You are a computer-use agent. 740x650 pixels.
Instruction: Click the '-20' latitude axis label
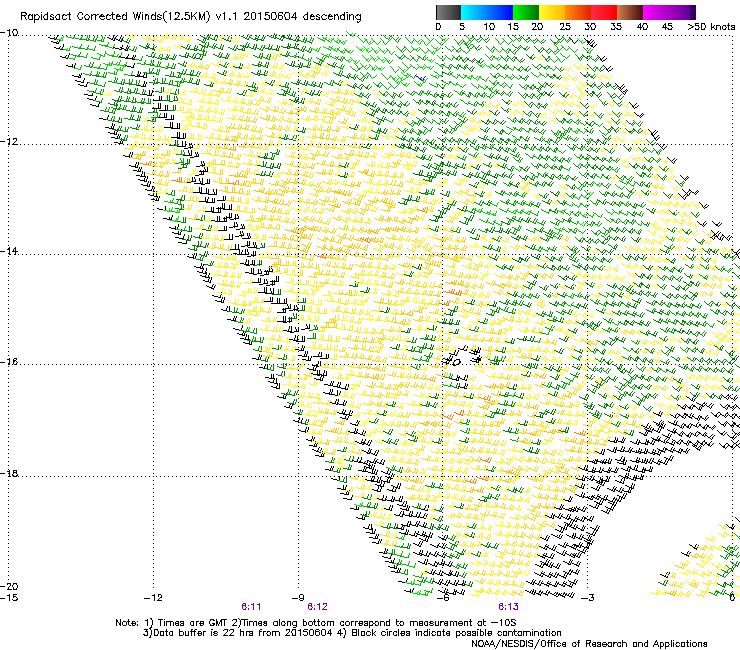pyautogui.click(x=9, y=586)
